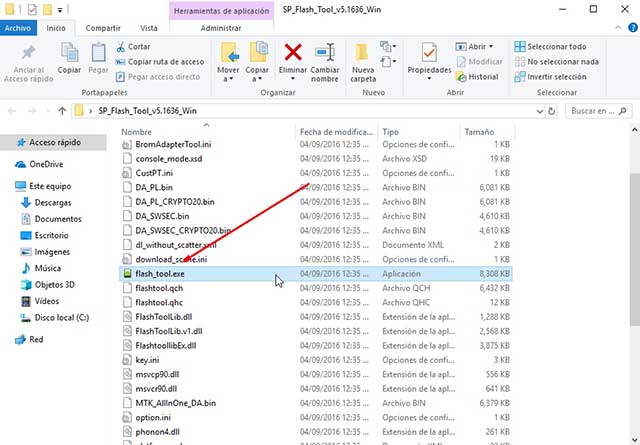Switch to the Inicio tab
The width and height of the screenshot is (640, 445).
tap(56, 28)
